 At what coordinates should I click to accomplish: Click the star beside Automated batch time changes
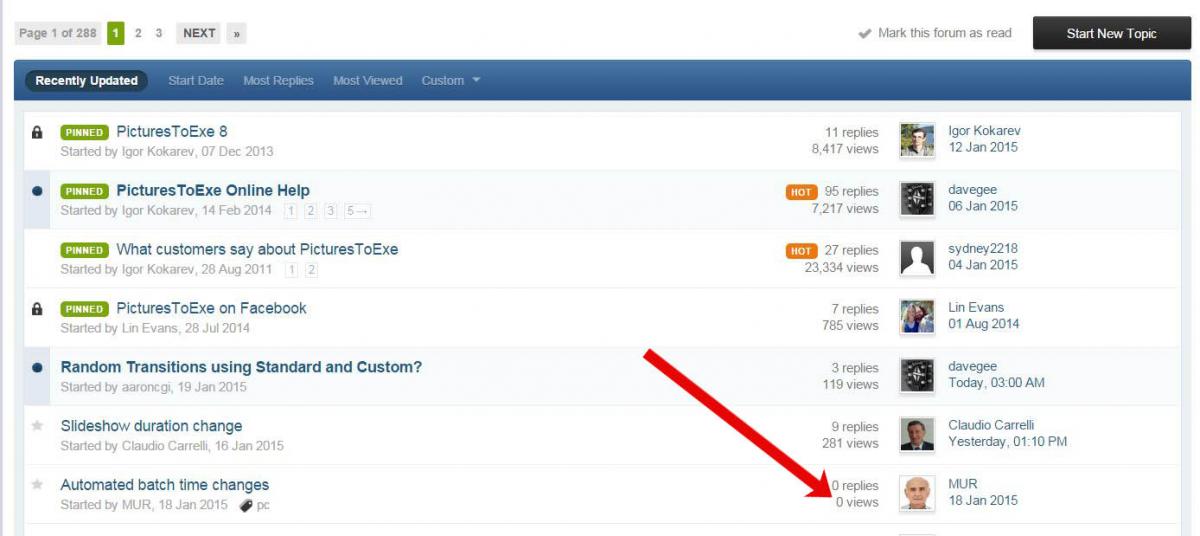[37, 485]
